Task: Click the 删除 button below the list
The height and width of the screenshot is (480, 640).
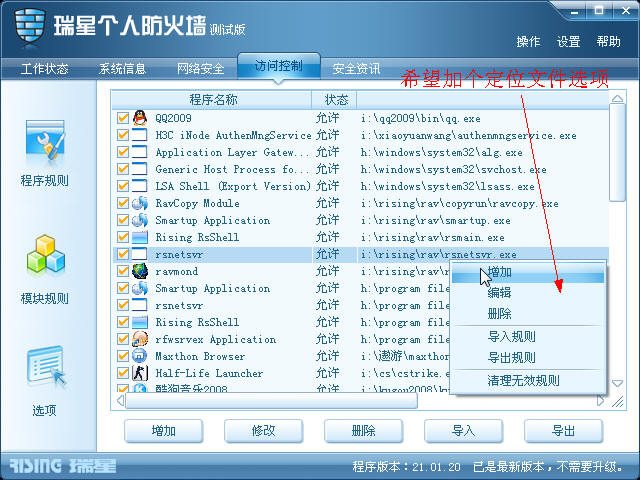Action: pos(364,431)
